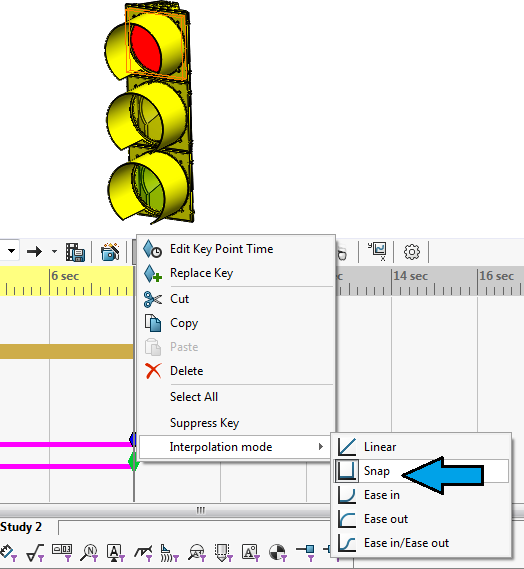Set interpolation mode to Ease in
The image size is (524, 569).
[x=421, y=495]
